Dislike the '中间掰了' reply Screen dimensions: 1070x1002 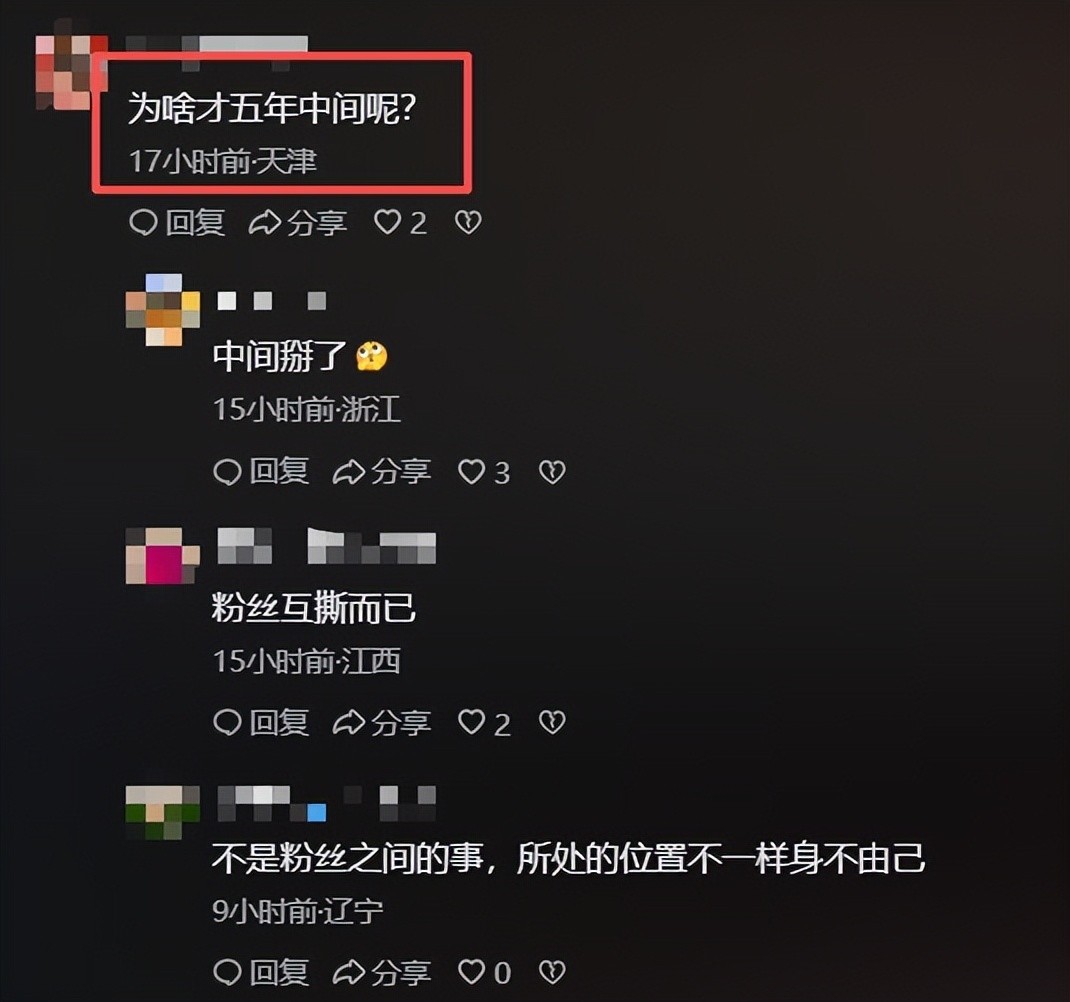[x=552, y=472]
